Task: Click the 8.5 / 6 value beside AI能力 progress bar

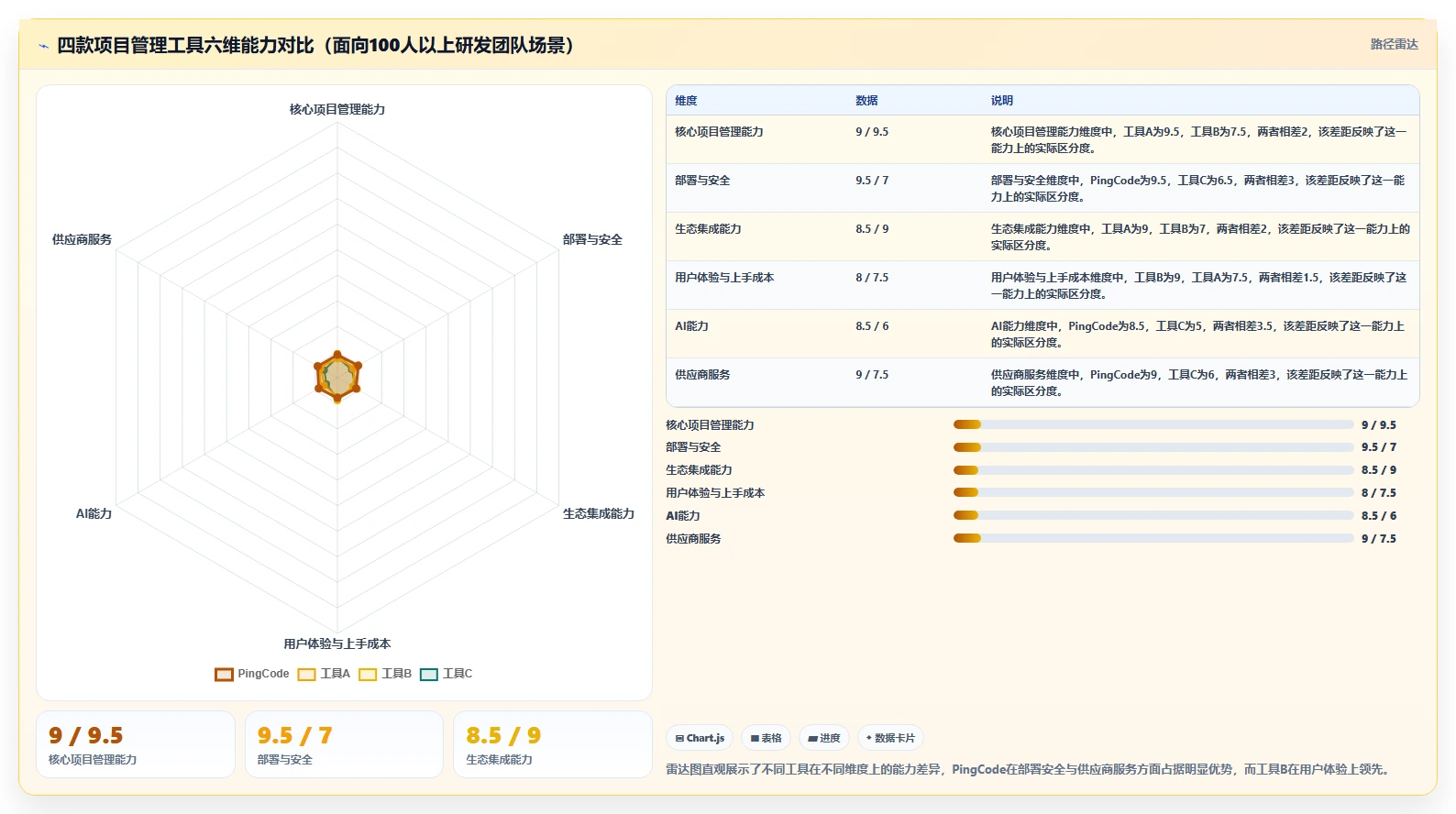Action: click(1379, 516)
